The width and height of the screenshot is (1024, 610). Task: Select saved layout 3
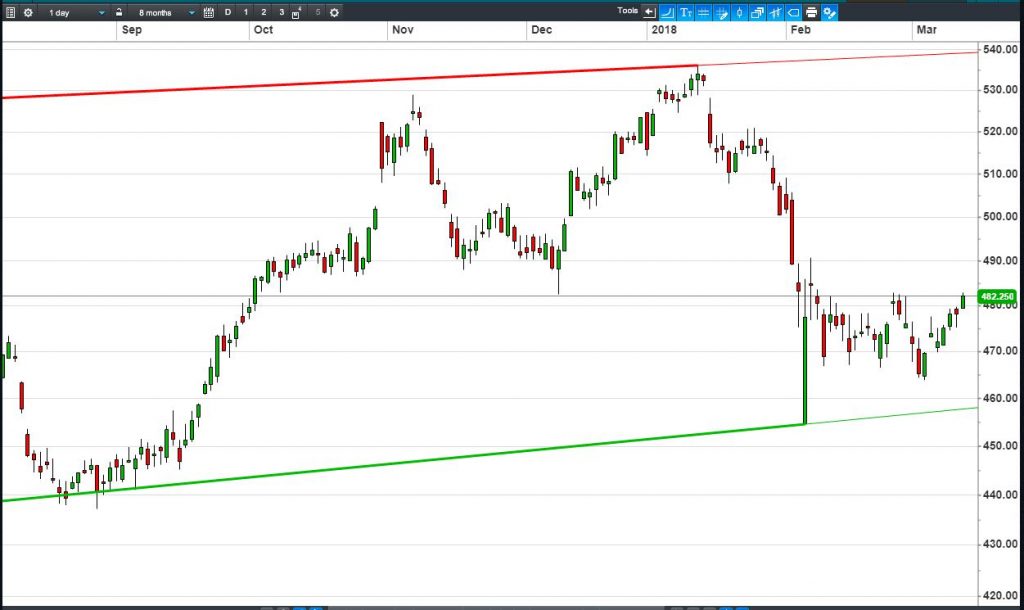pyautogui.click(x=281, y=12)
